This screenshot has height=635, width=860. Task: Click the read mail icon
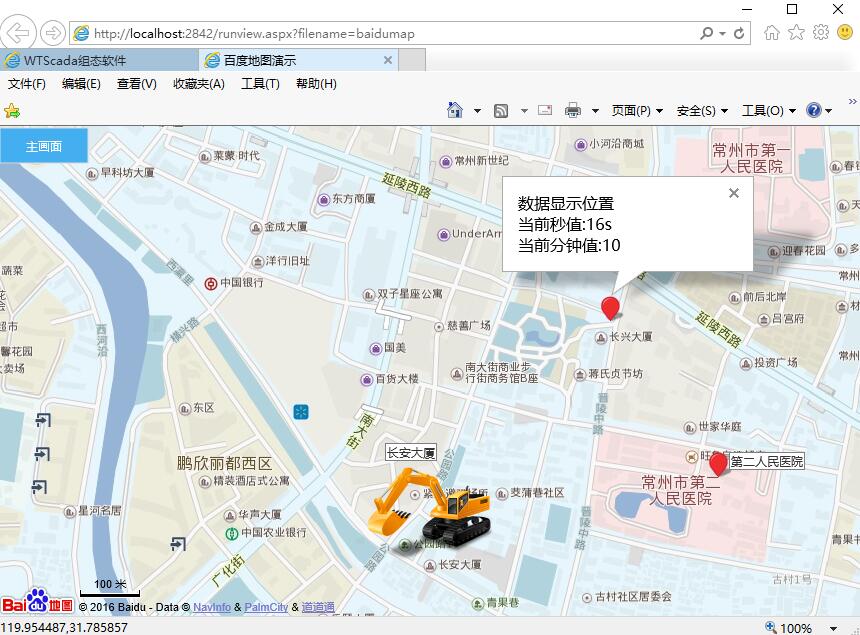coord(545,110)
